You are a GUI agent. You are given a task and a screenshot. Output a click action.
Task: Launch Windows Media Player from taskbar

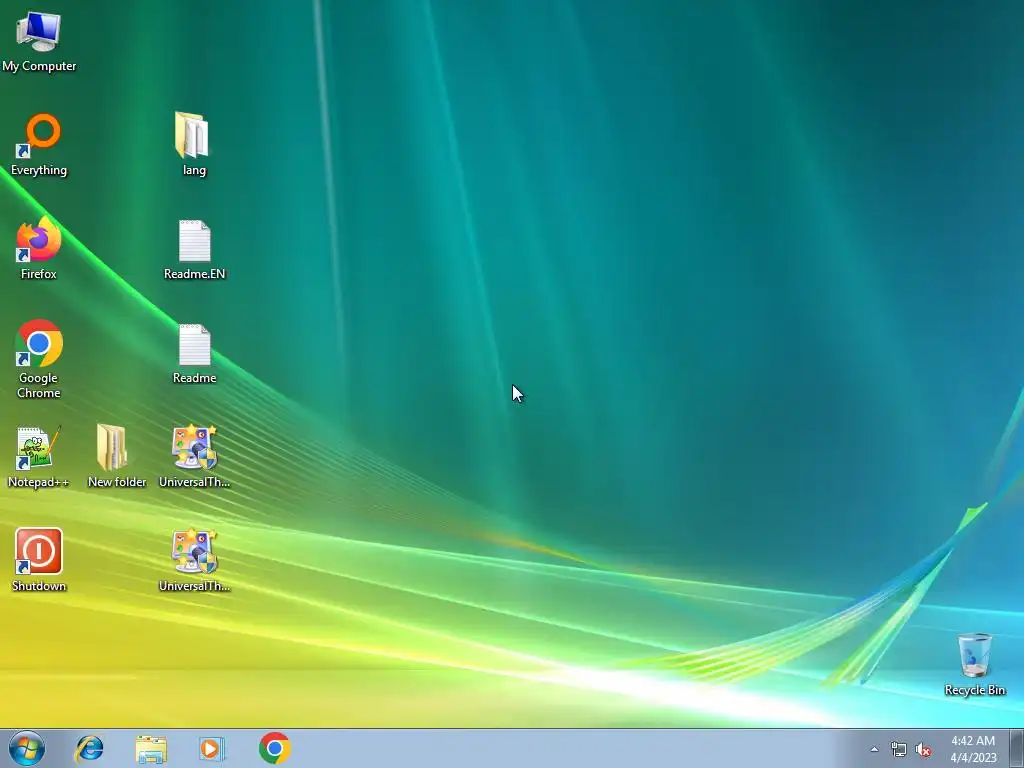[212, 748]
